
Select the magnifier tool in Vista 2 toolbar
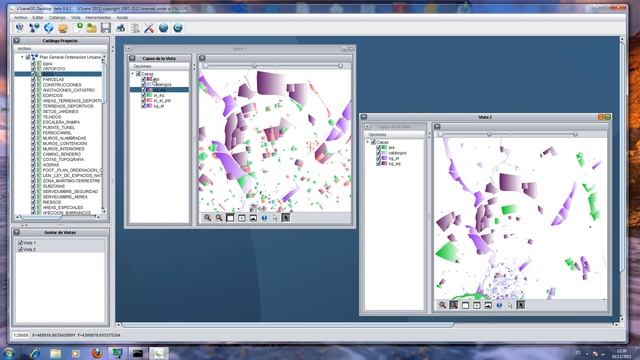[442, 305]
